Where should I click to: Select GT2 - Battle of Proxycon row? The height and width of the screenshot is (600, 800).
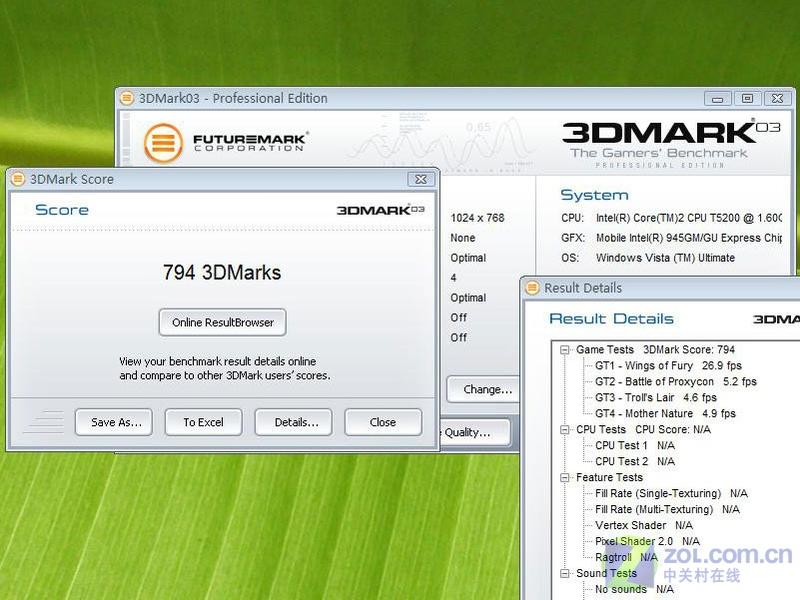pyautogui.click(x=676, y=382)
